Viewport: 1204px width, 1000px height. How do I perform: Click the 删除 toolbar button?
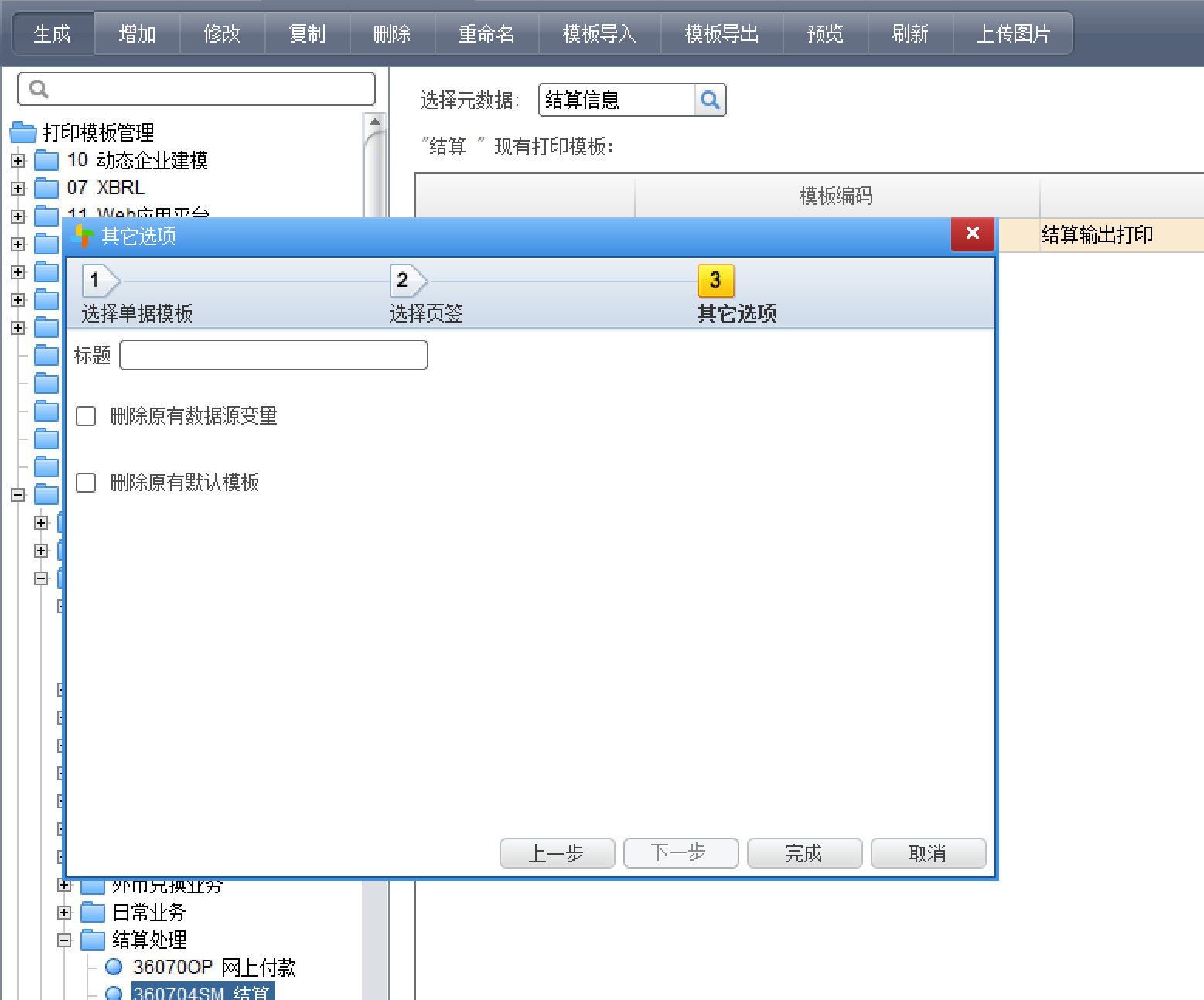[x=393, y=34]
